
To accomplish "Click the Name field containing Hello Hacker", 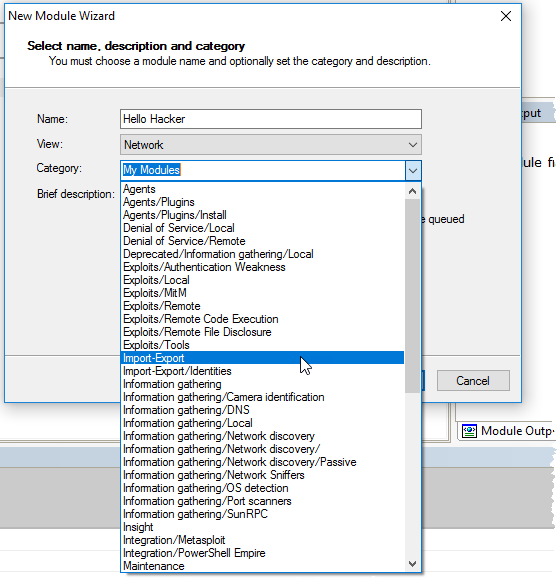I will pos(271,119).
